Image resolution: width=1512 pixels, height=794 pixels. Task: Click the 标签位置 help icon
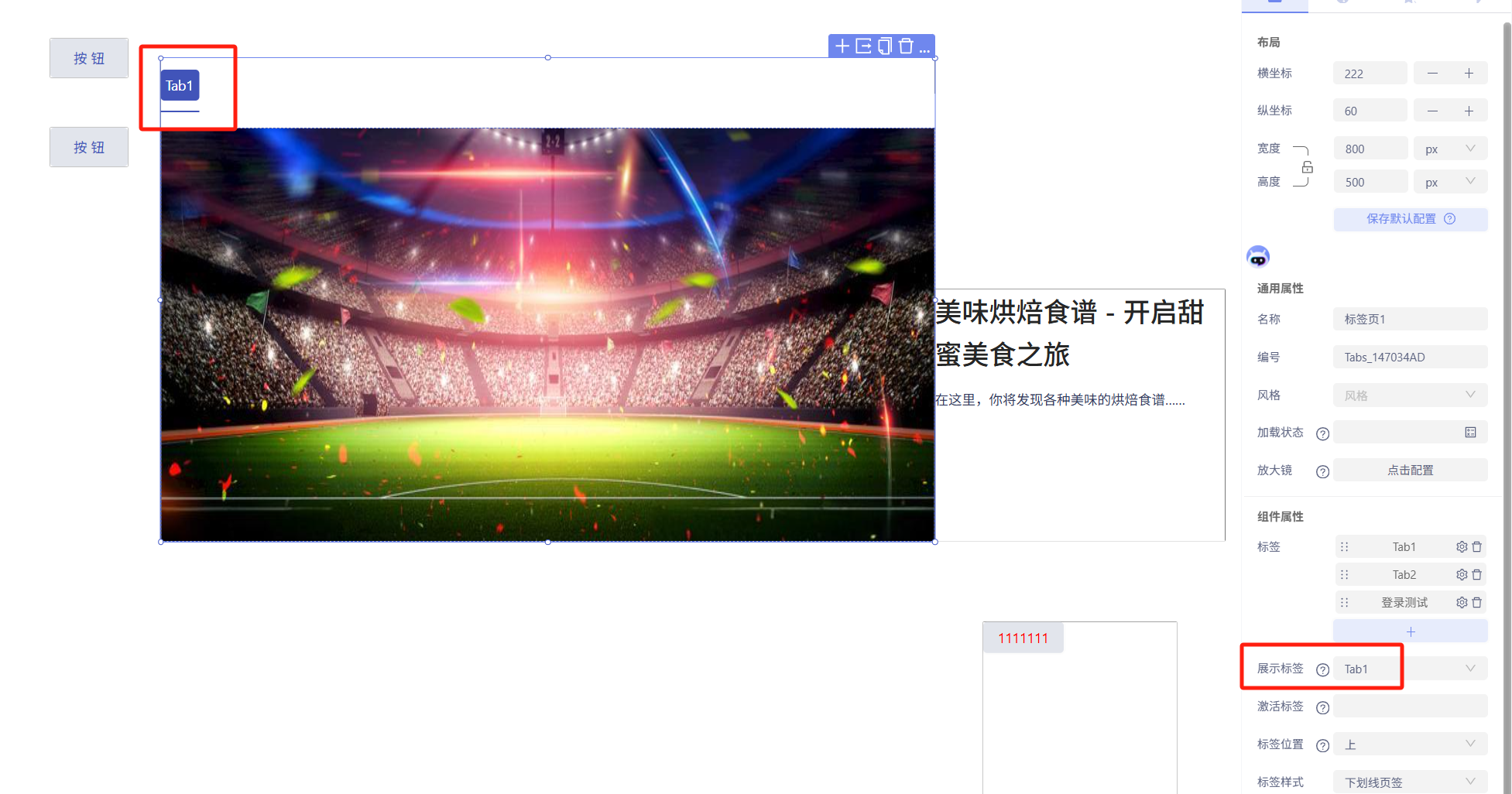coord(1322,745)
